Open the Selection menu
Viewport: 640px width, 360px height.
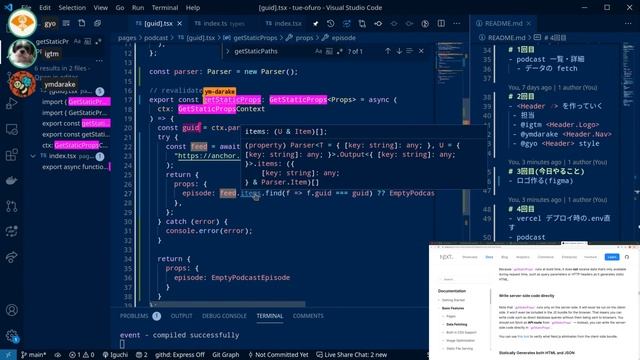(72, 7)
